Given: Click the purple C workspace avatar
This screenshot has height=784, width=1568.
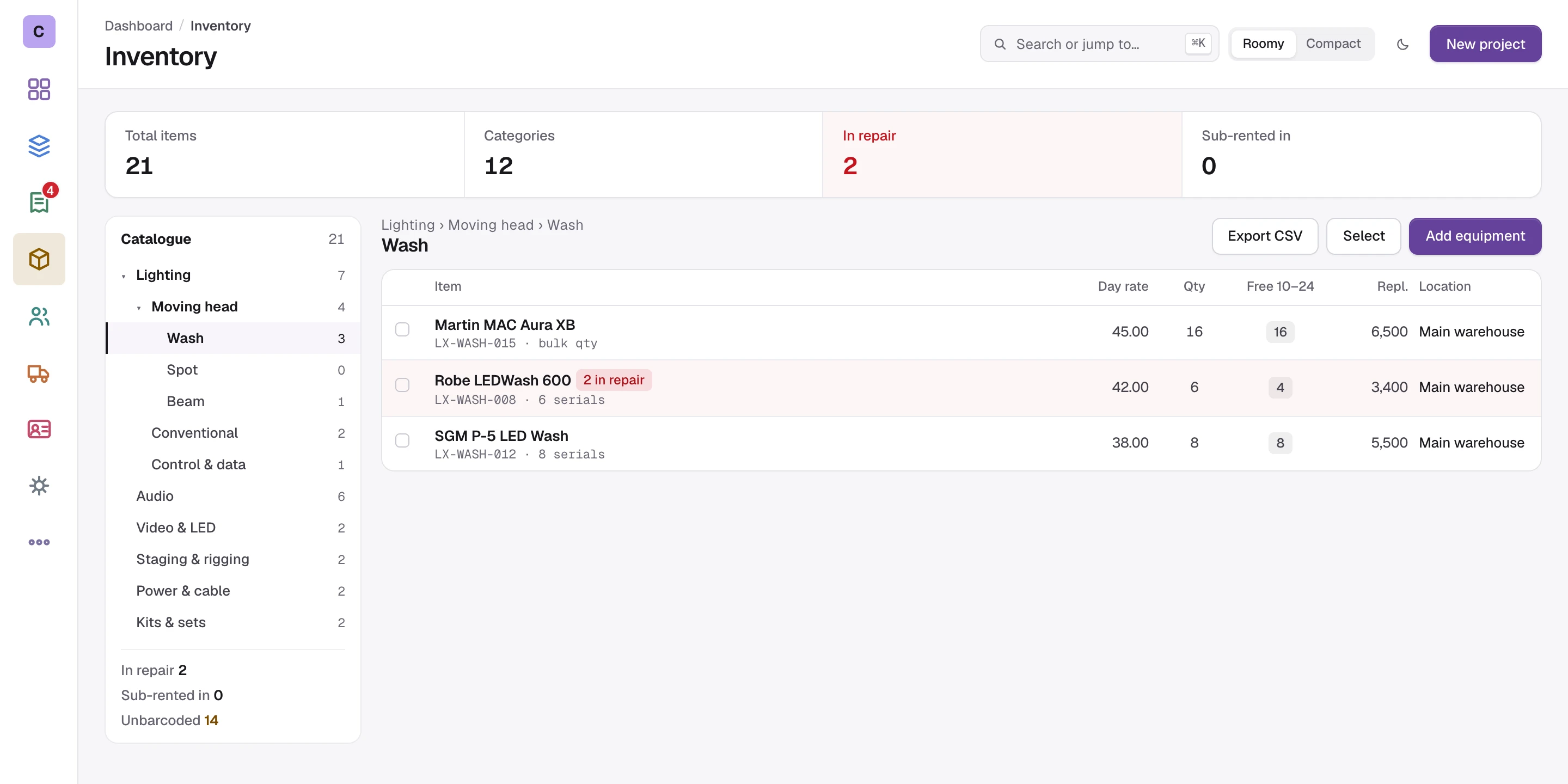Looking at the screenshot, I should click(39, 32).
